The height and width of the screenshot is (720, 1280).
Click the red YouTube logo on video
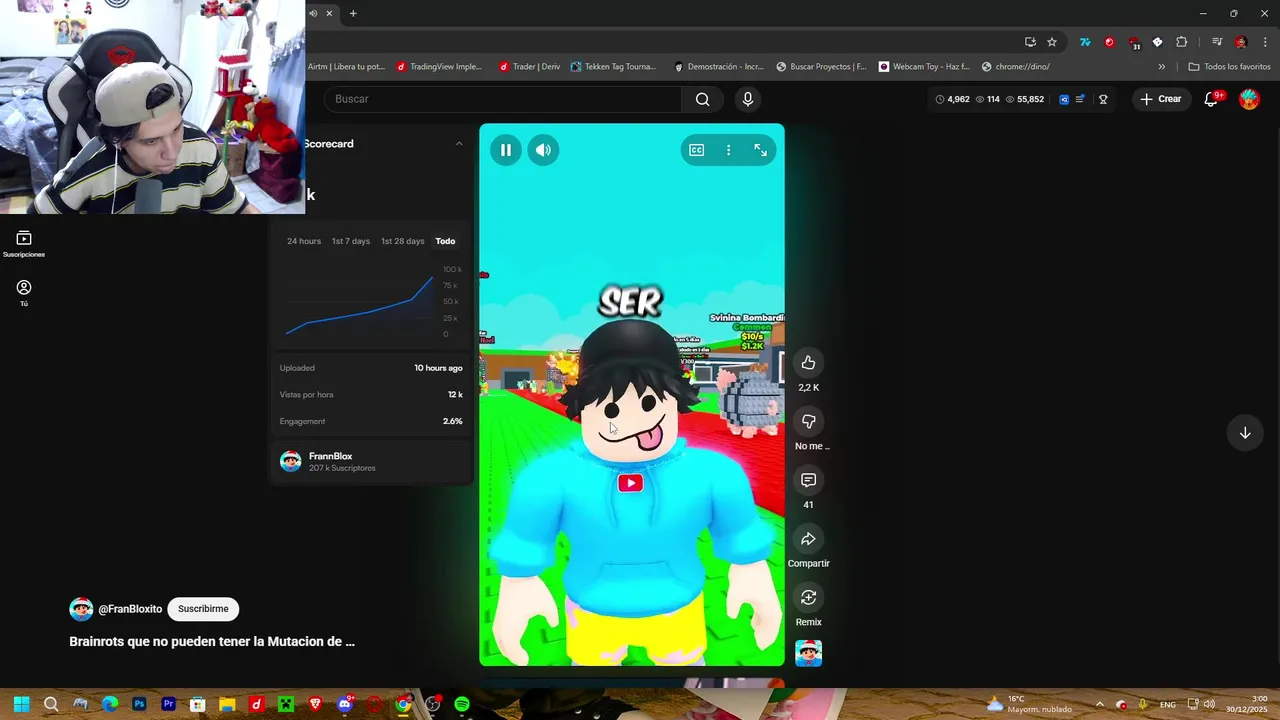pos(630,484)
